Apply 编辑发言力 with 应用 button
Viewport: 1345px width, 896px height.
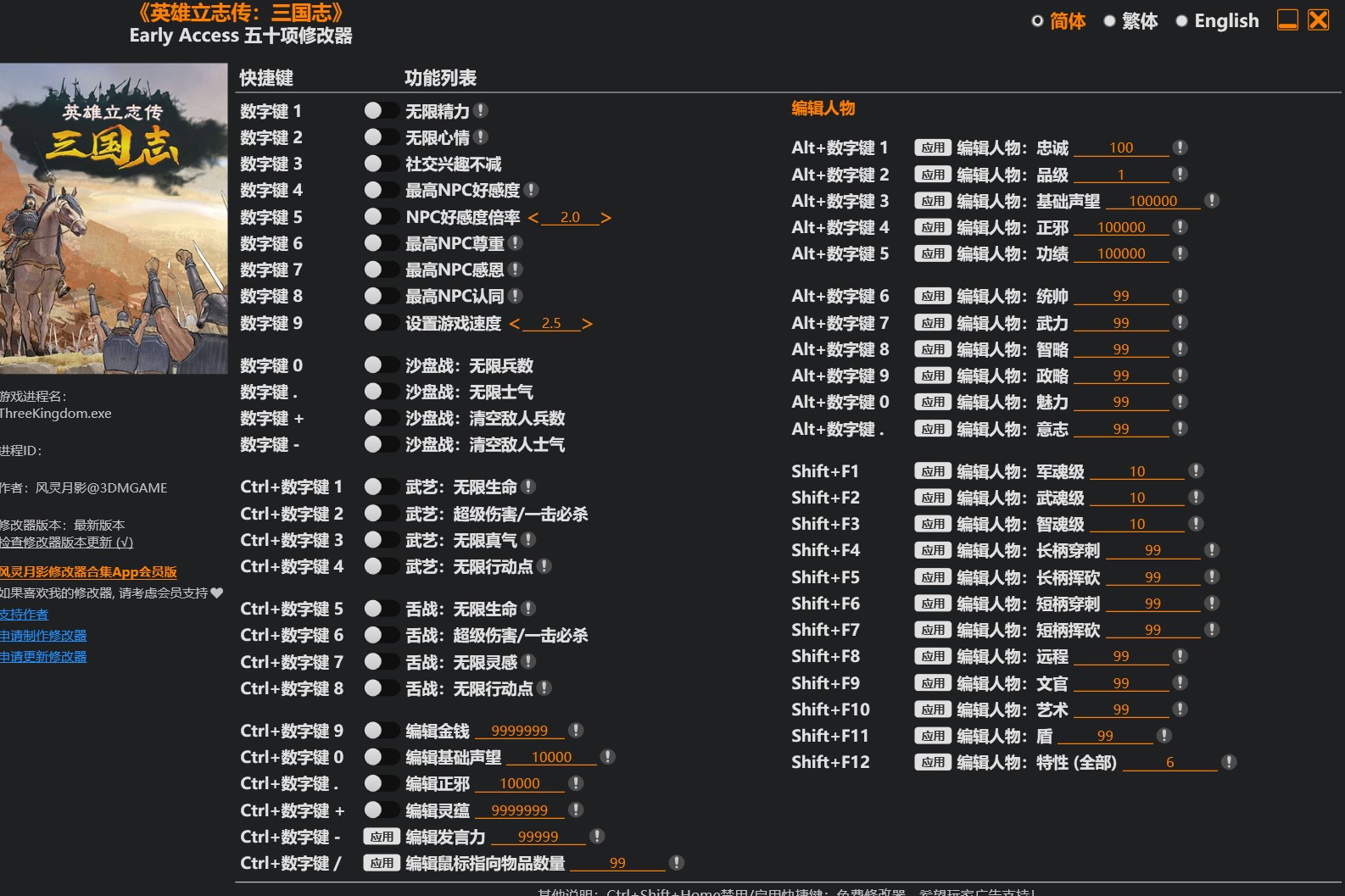click(x=382, y=837)
